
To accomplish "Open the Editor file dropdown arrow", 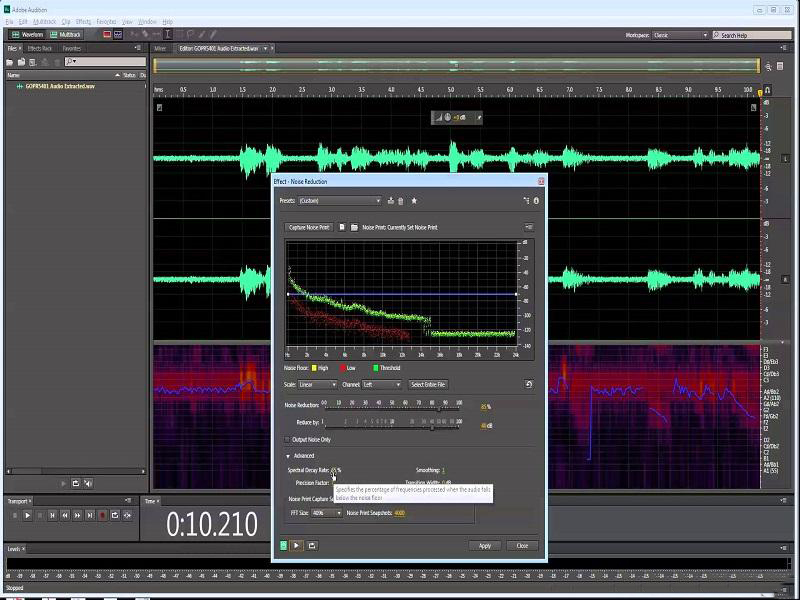I will coord(265,48).
